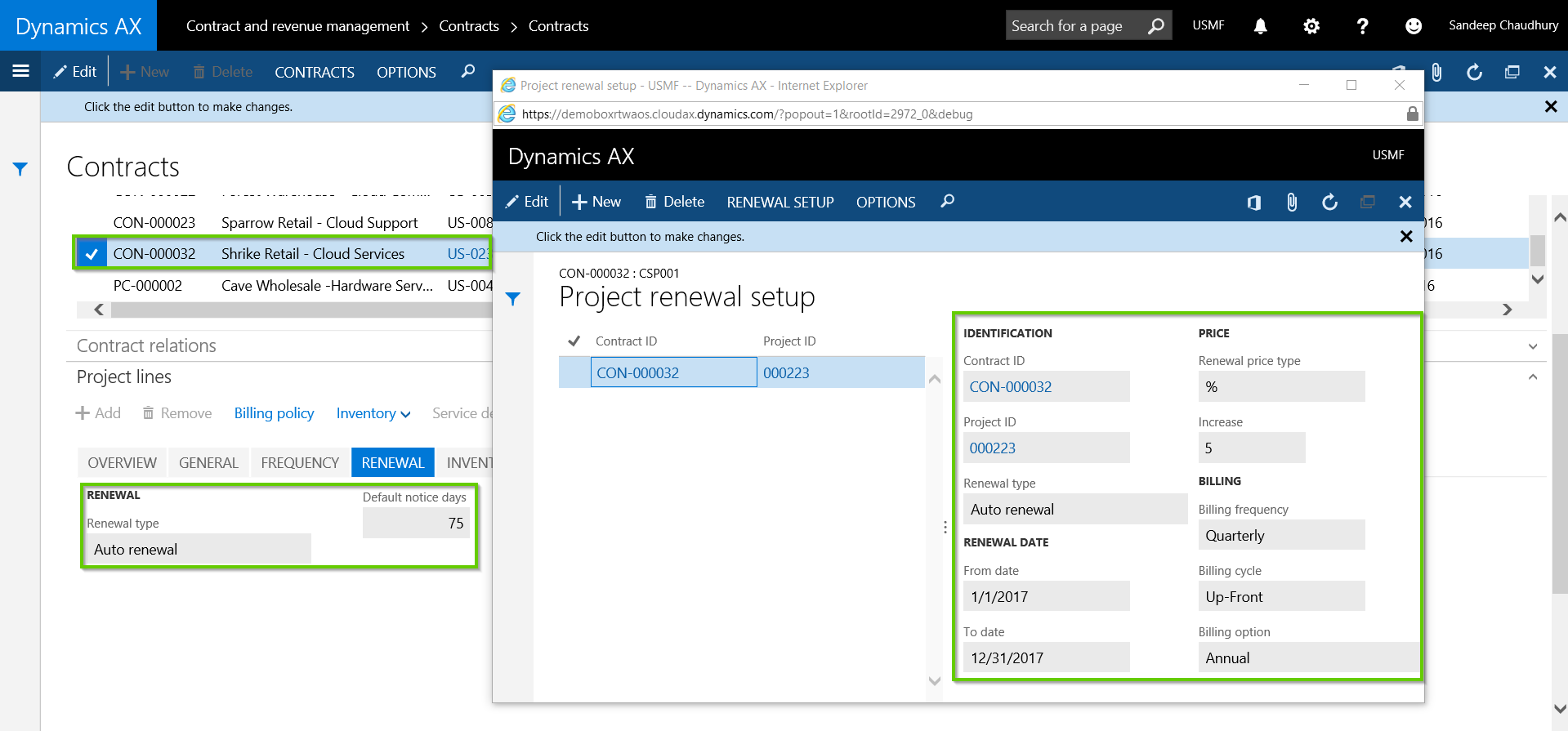Expand the Contract relations section

click(1533, 346)
